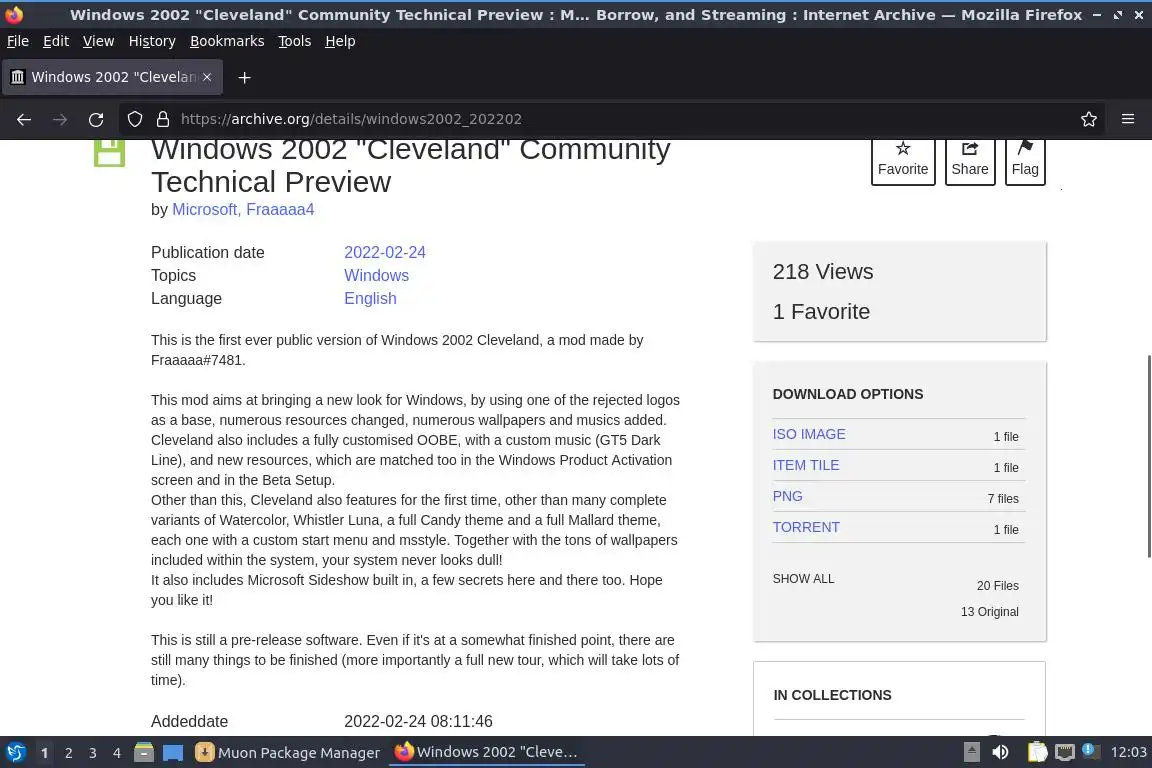Open publication date 2022-02-24 link
Screen dimensions: 1152x768
(385, 252)
